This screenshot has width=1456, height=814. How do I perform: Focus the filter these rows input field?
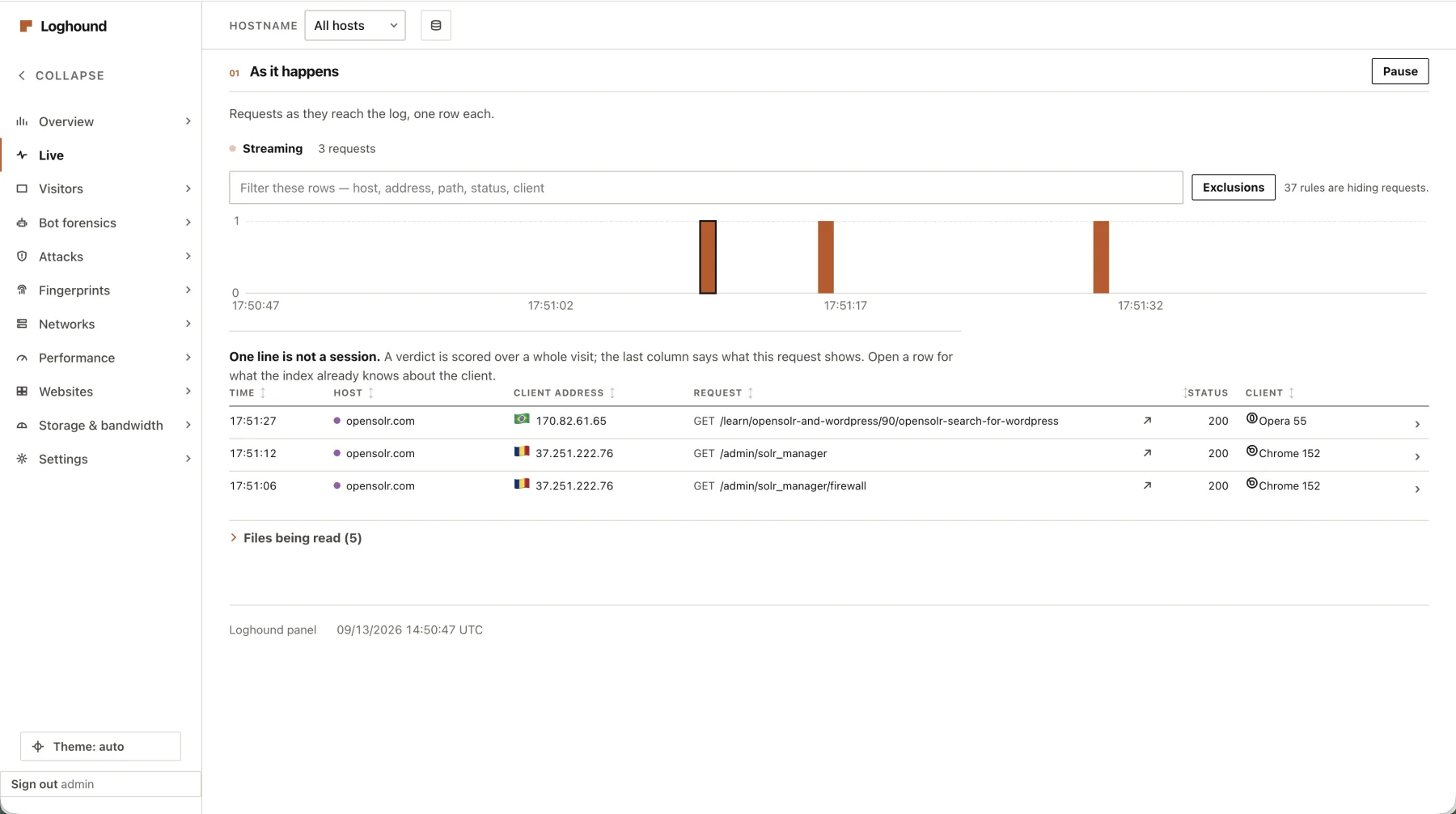[705, 188]
